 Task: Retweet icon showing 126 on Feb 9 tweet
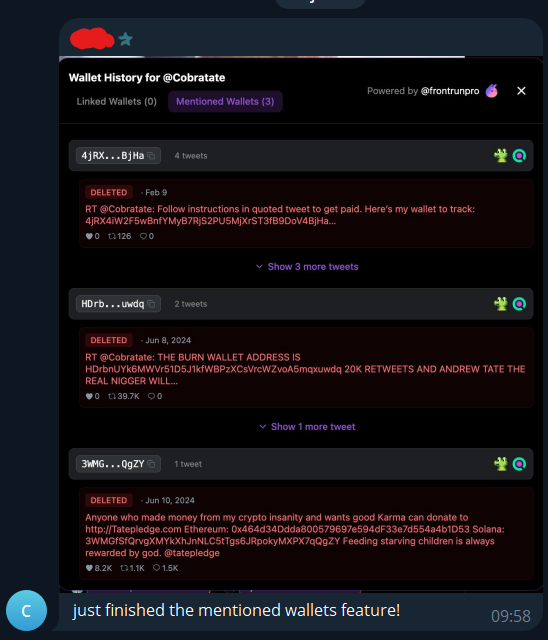point(112,236)
